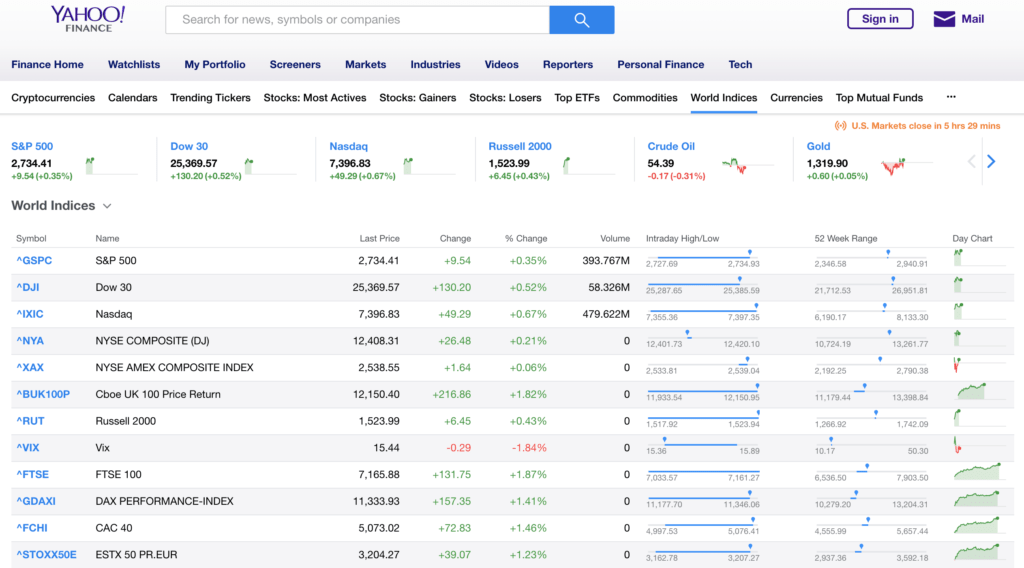1024x568 pixels.
Task: Open My Portfolio
Action: pyautogui.click(x=215, y=65)
